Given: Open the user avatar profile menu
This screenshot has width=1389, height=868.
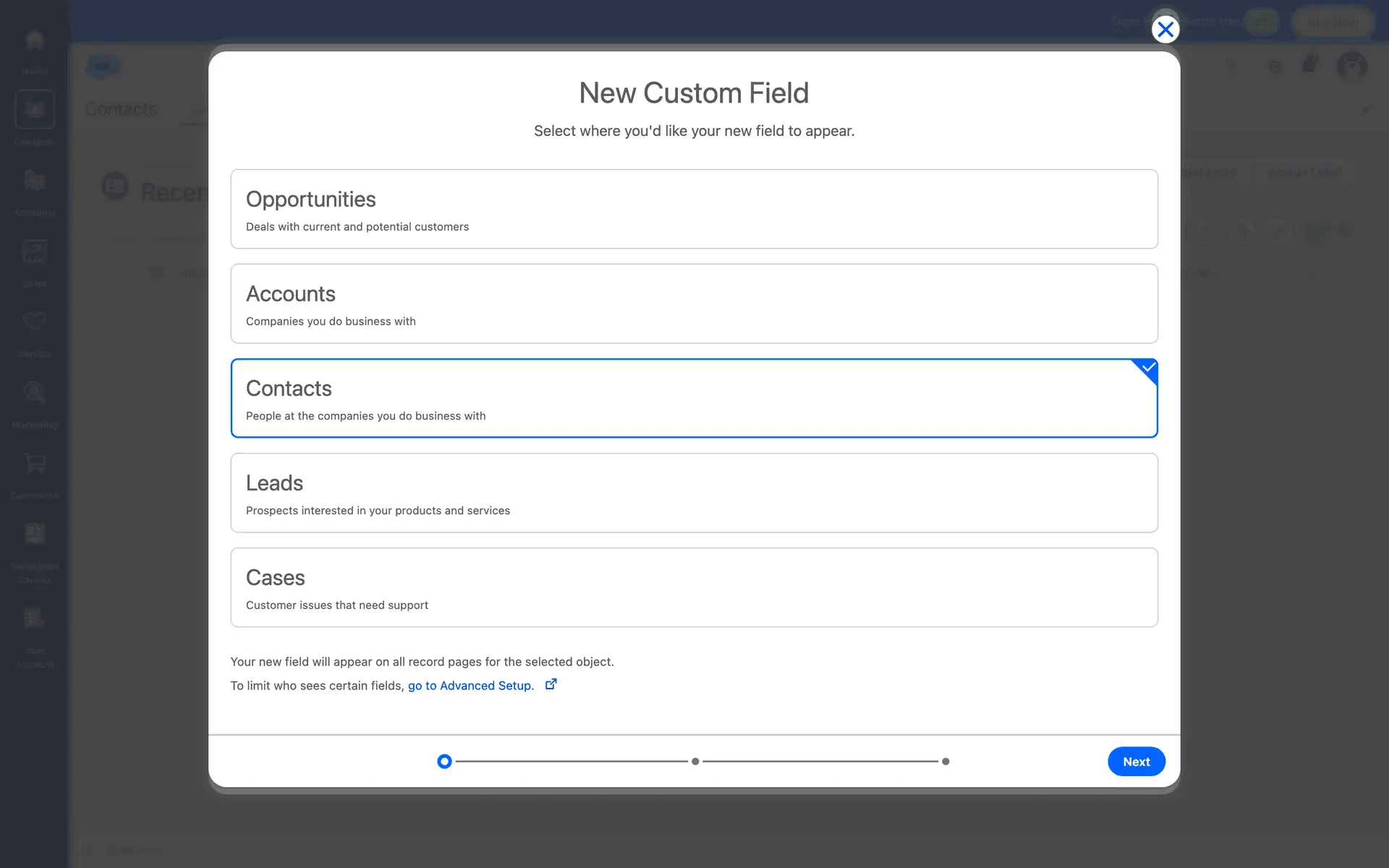Looking at the screenshot, I should click(1351, 67).
